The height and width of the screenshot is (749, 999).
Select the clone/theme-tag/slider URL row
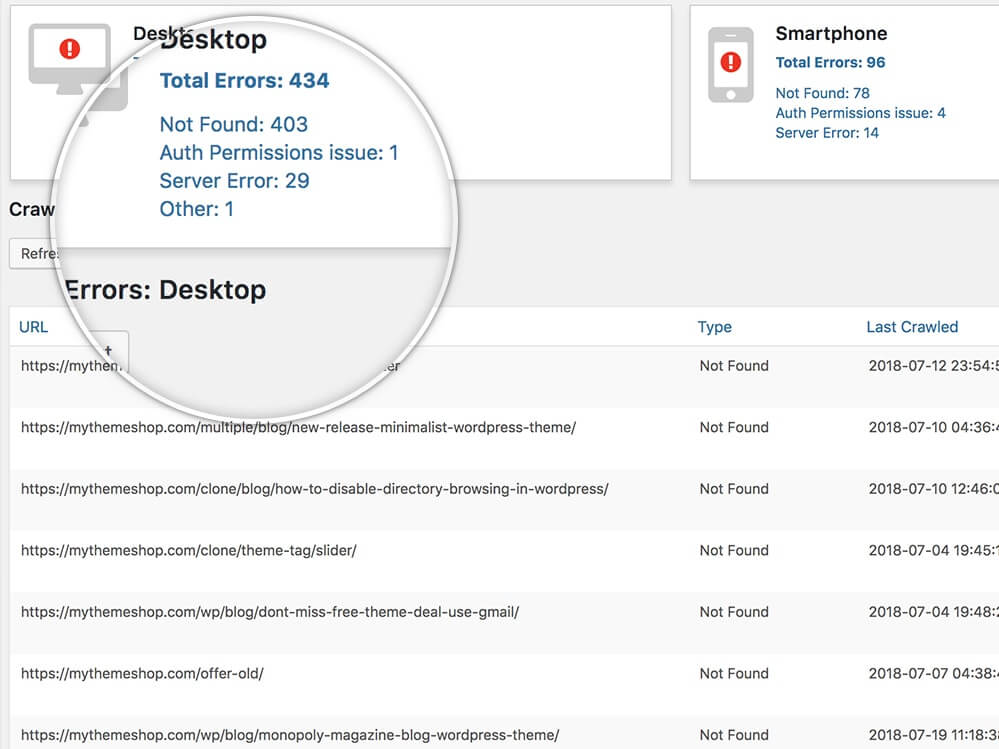[x=188, y=551]
